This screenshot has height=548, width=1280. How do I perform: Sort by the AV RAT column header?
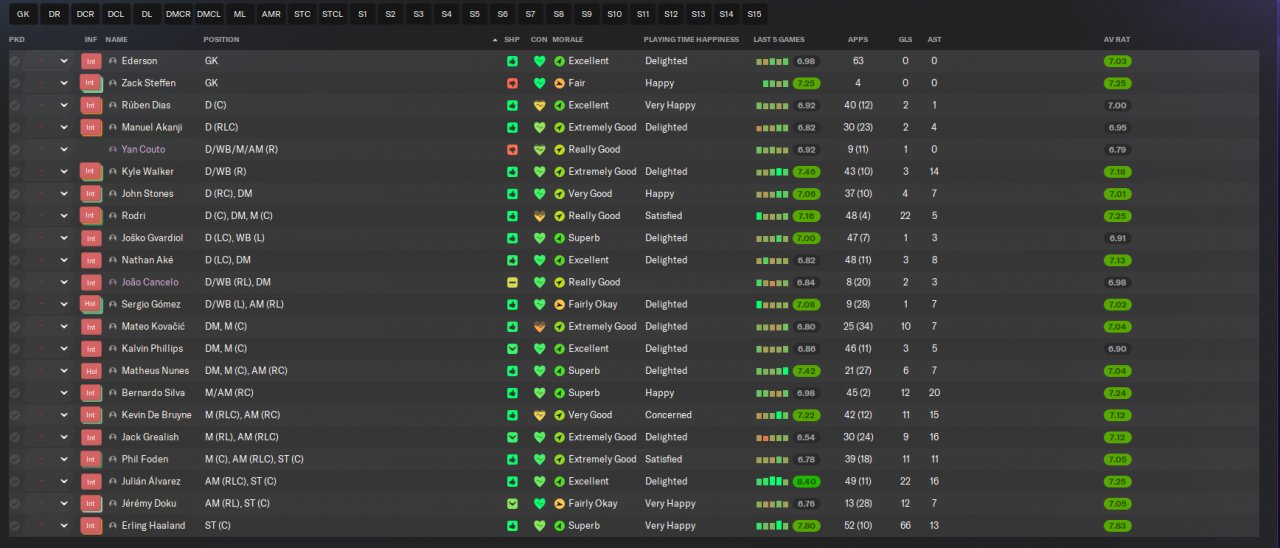pyautogui.click(x=1117, y=39)
